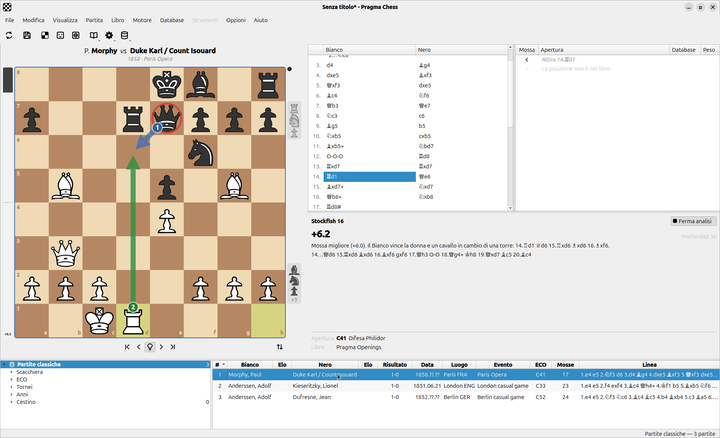
Task: Select the Anderssen vs Kieseritzky game row
Action: pos(465,386)
